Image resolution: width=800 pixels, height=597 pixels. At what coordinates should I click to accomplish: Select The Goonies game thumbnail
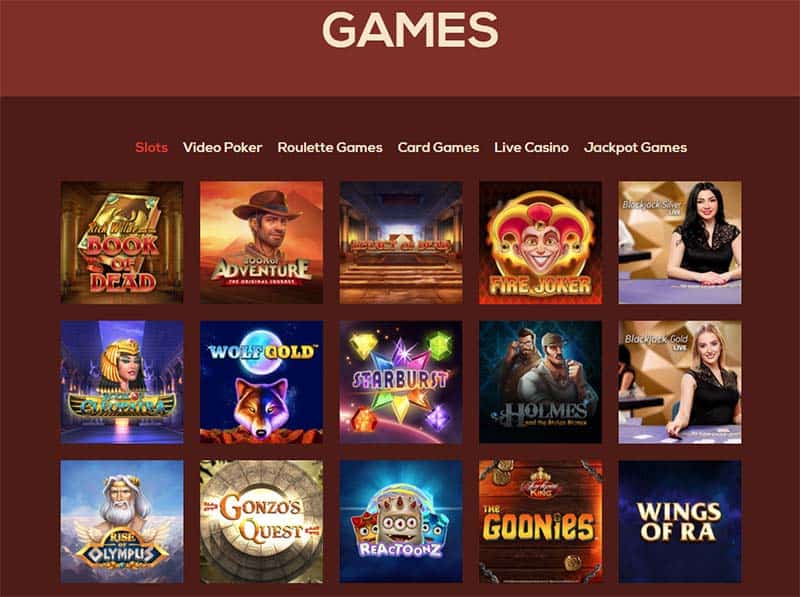click(540, 521)
